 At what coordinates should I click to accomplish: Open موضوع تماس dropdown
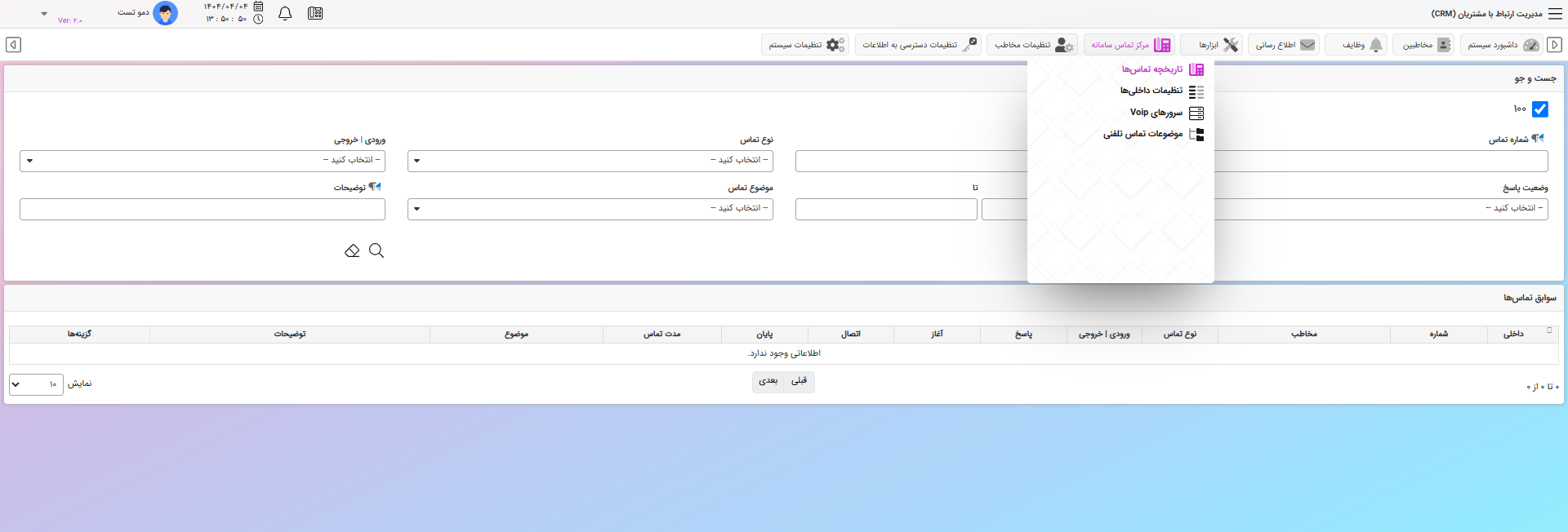pyautogui.click(x=590, y=209)
